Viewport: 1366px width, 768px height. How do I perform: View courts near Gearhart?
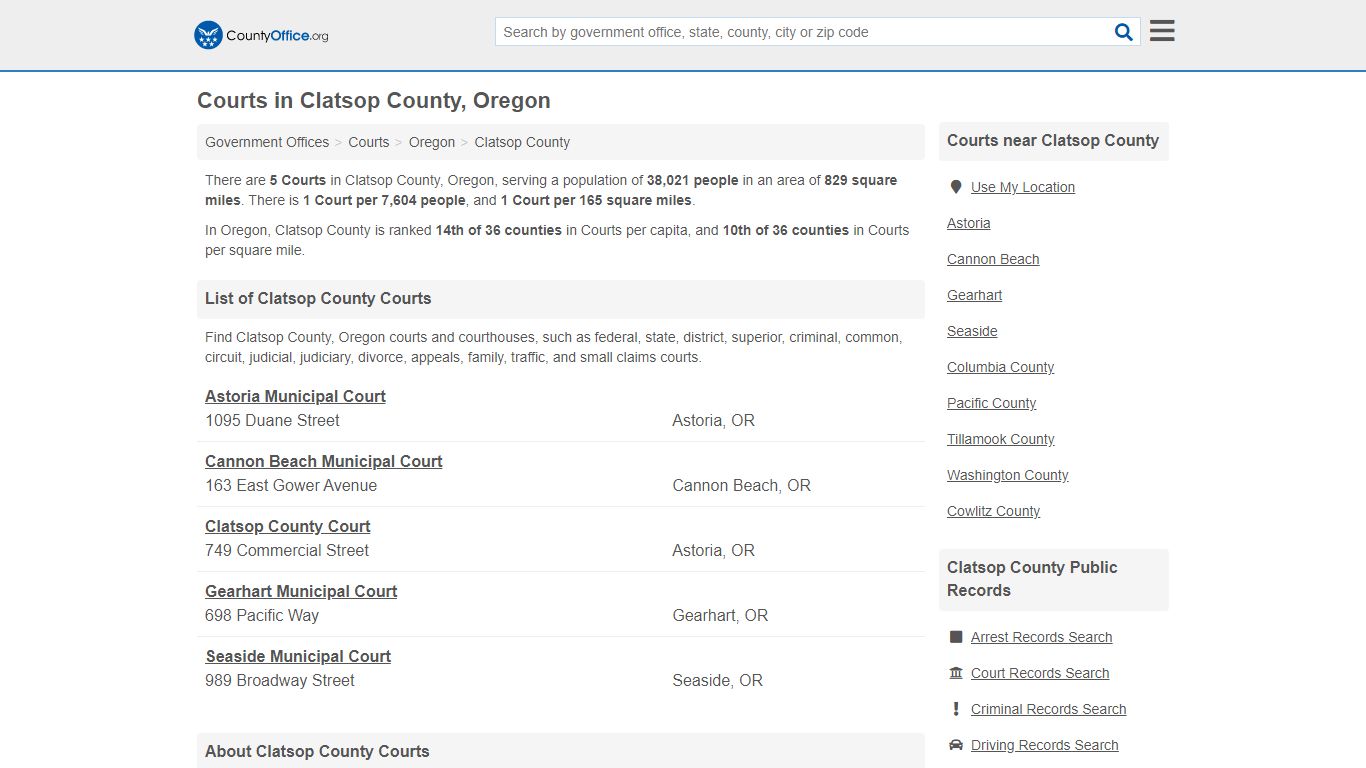[975, 295]
